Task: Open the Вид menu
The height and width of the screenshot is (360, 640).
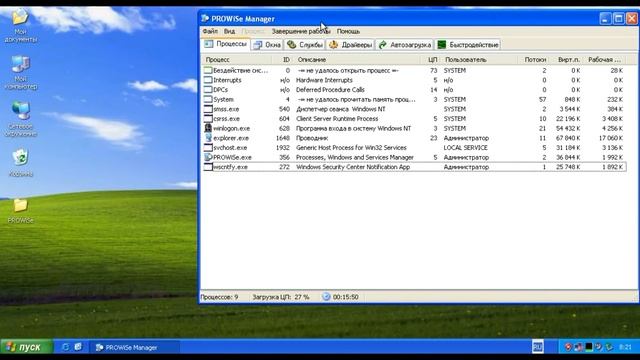Action: (229, 31)
